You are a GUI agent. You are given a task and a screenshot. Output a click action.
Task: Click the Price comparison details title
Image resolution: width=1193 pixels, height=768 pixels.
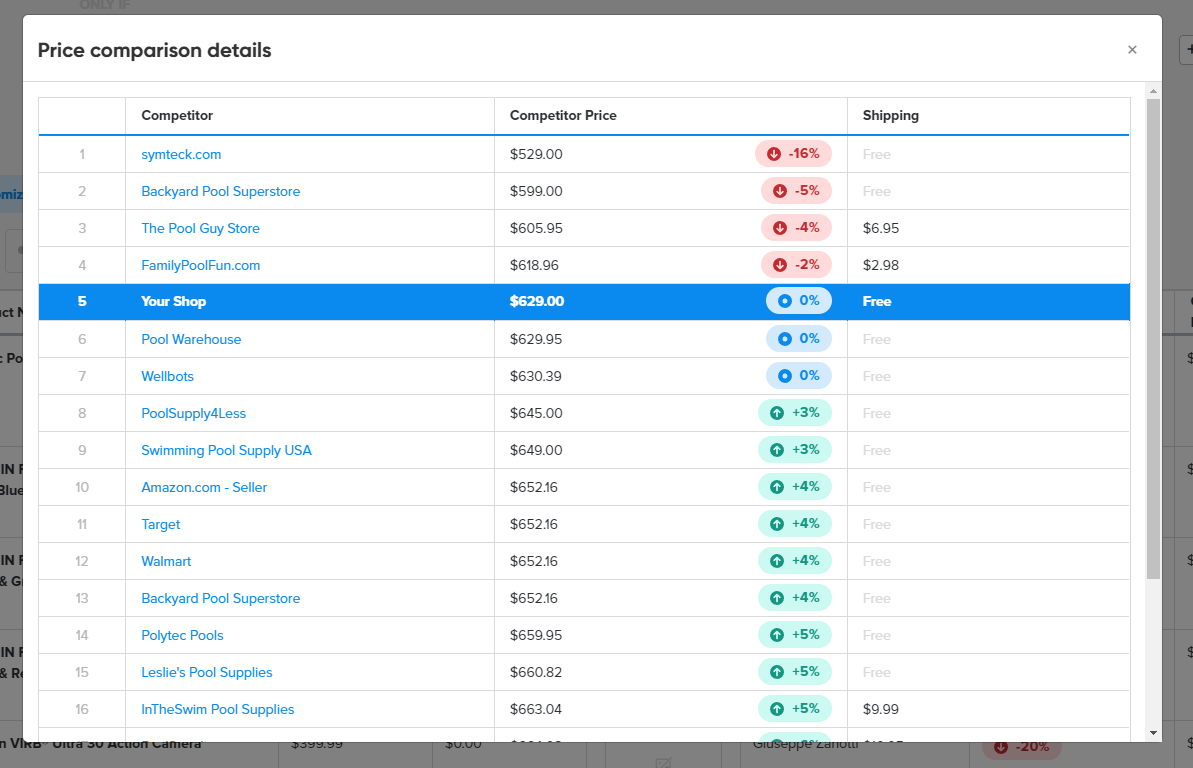pyautogui.click(x=154, y=50)
